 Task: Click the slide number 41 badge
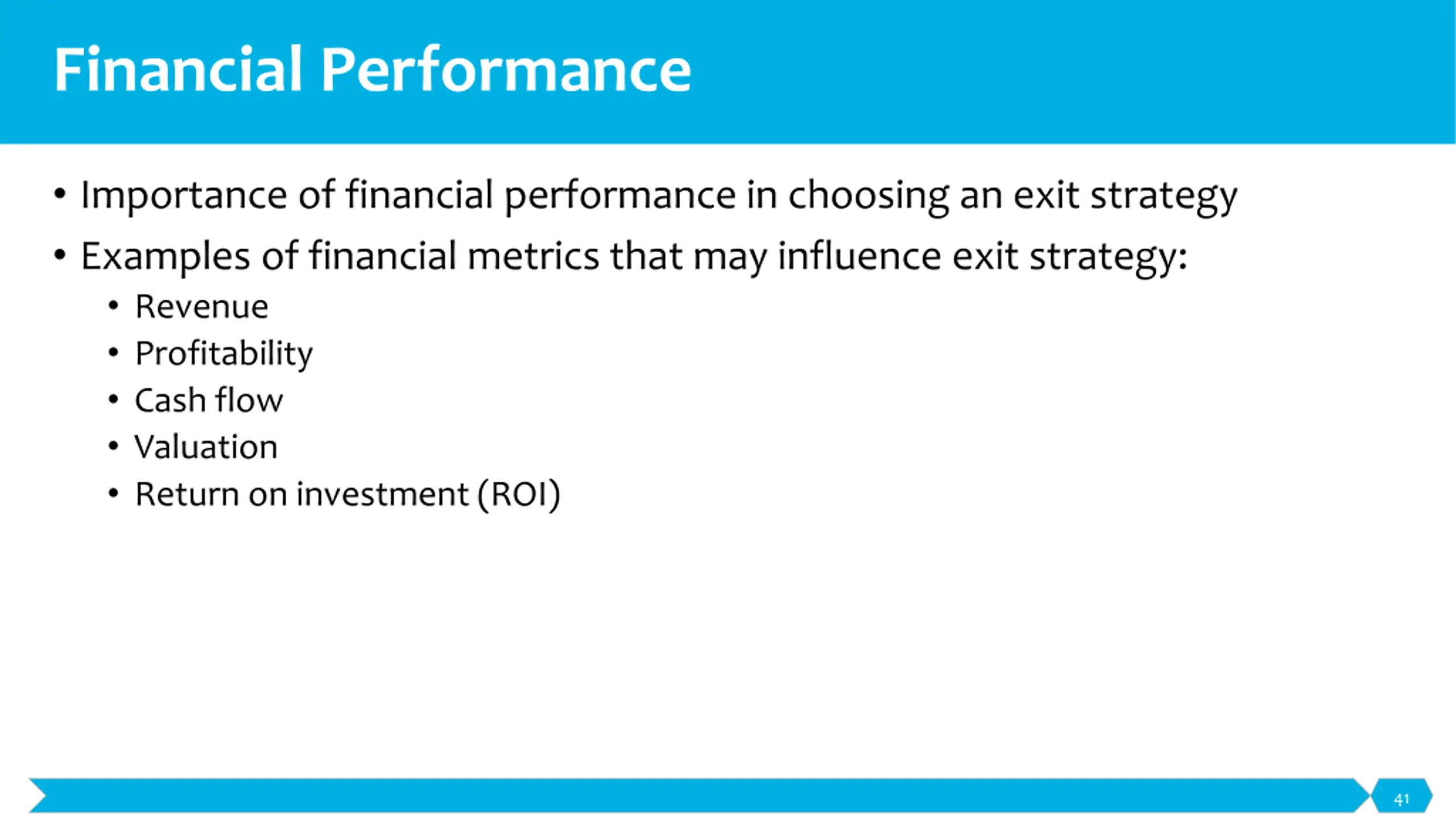pyautogui.click(x=1402, y=796)
